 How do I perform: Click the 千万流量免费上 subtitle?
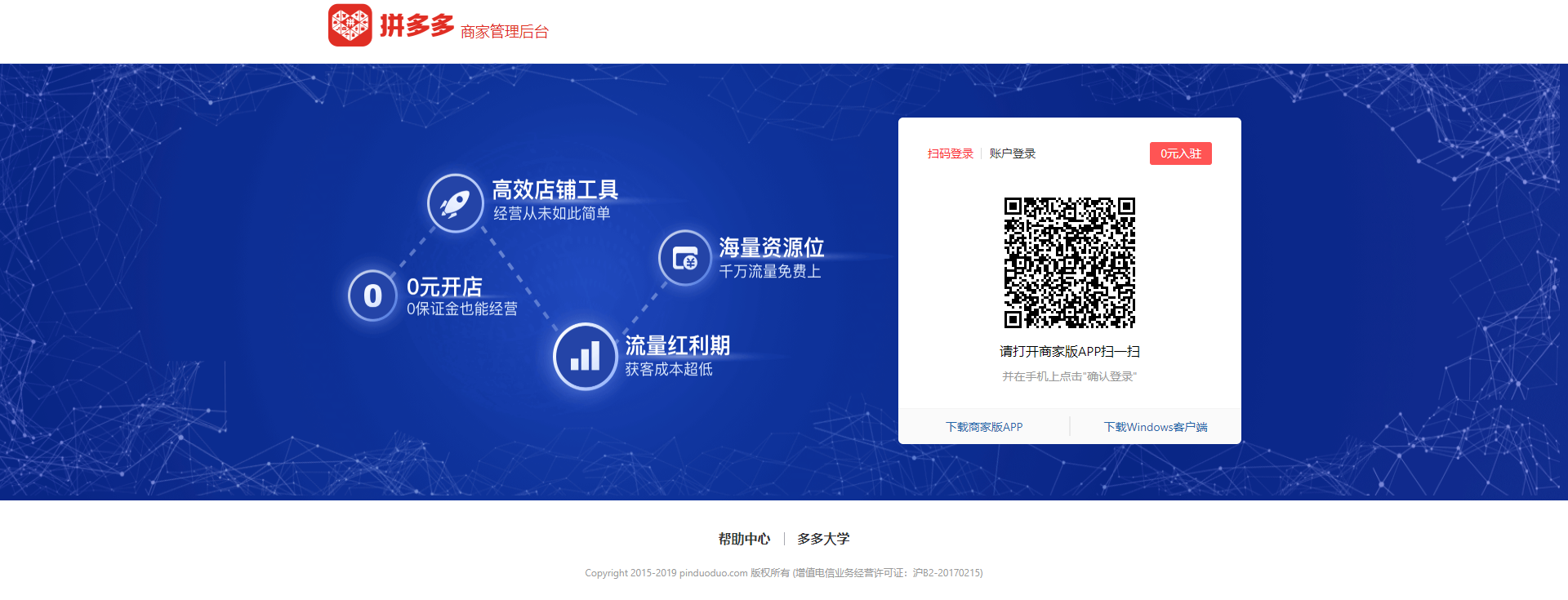[x=770, y=271]
